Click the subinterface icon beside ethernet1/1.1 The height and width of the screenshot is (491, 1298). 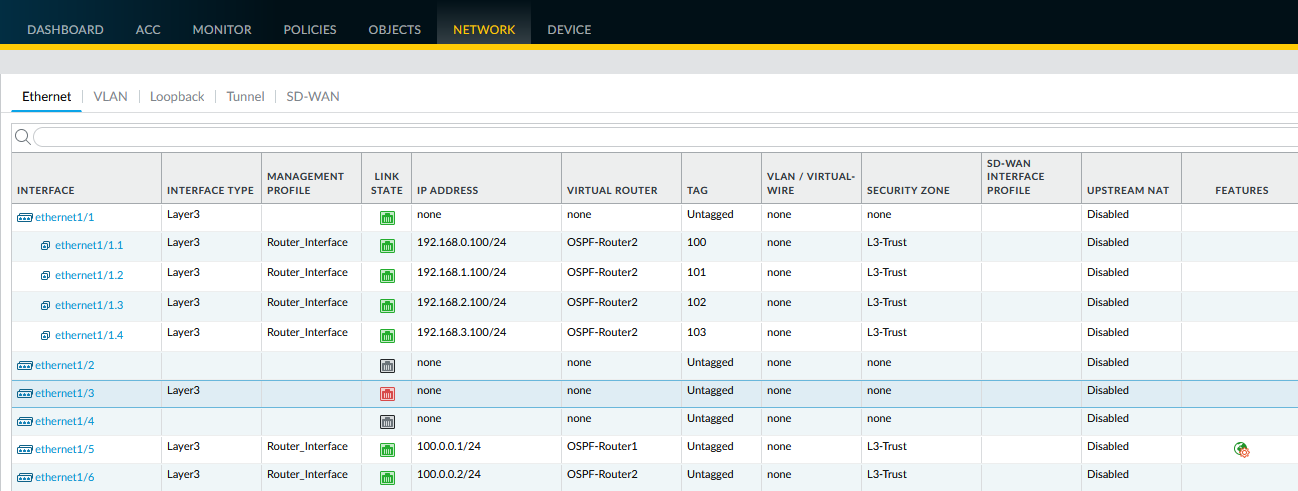coord(45,246)
